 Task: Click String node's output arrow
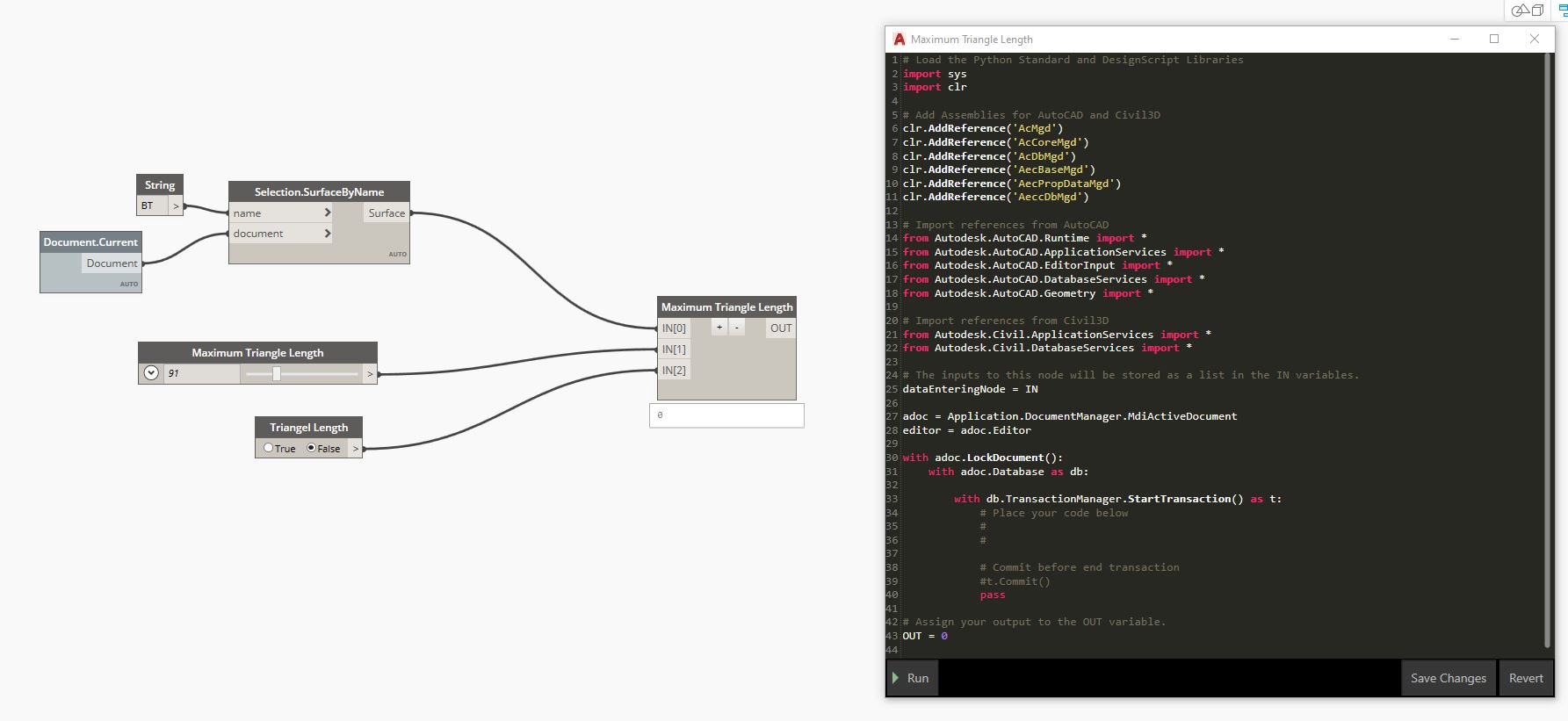176,206
